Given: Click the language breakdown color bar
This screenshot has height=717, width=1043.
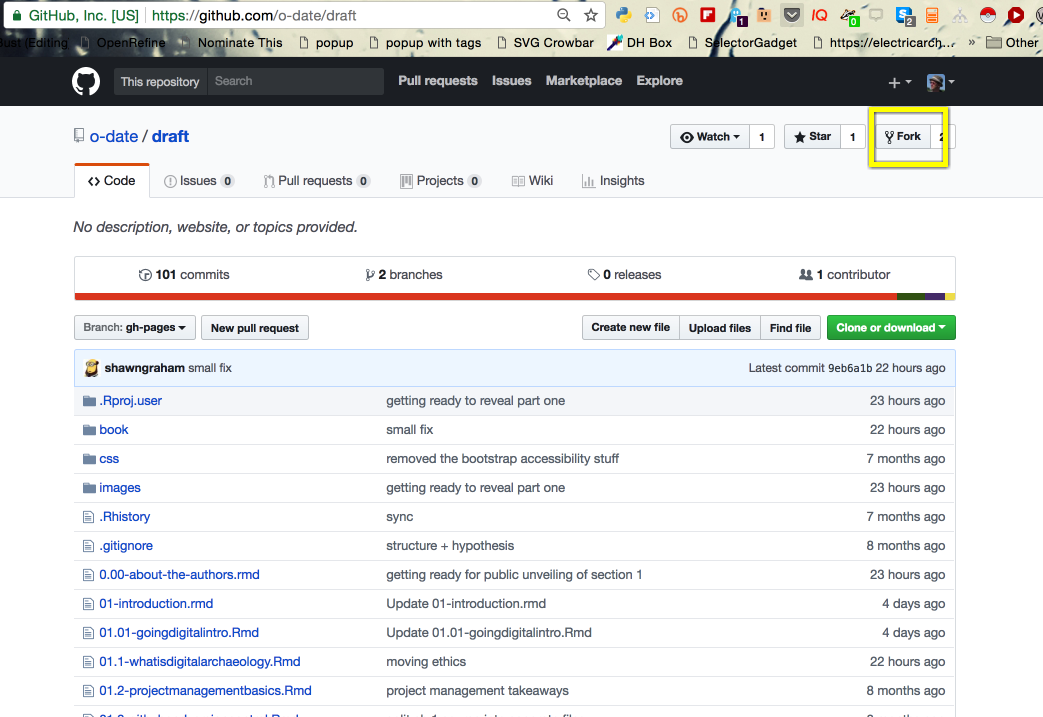Looking at the screenshot, I should 515,297.
